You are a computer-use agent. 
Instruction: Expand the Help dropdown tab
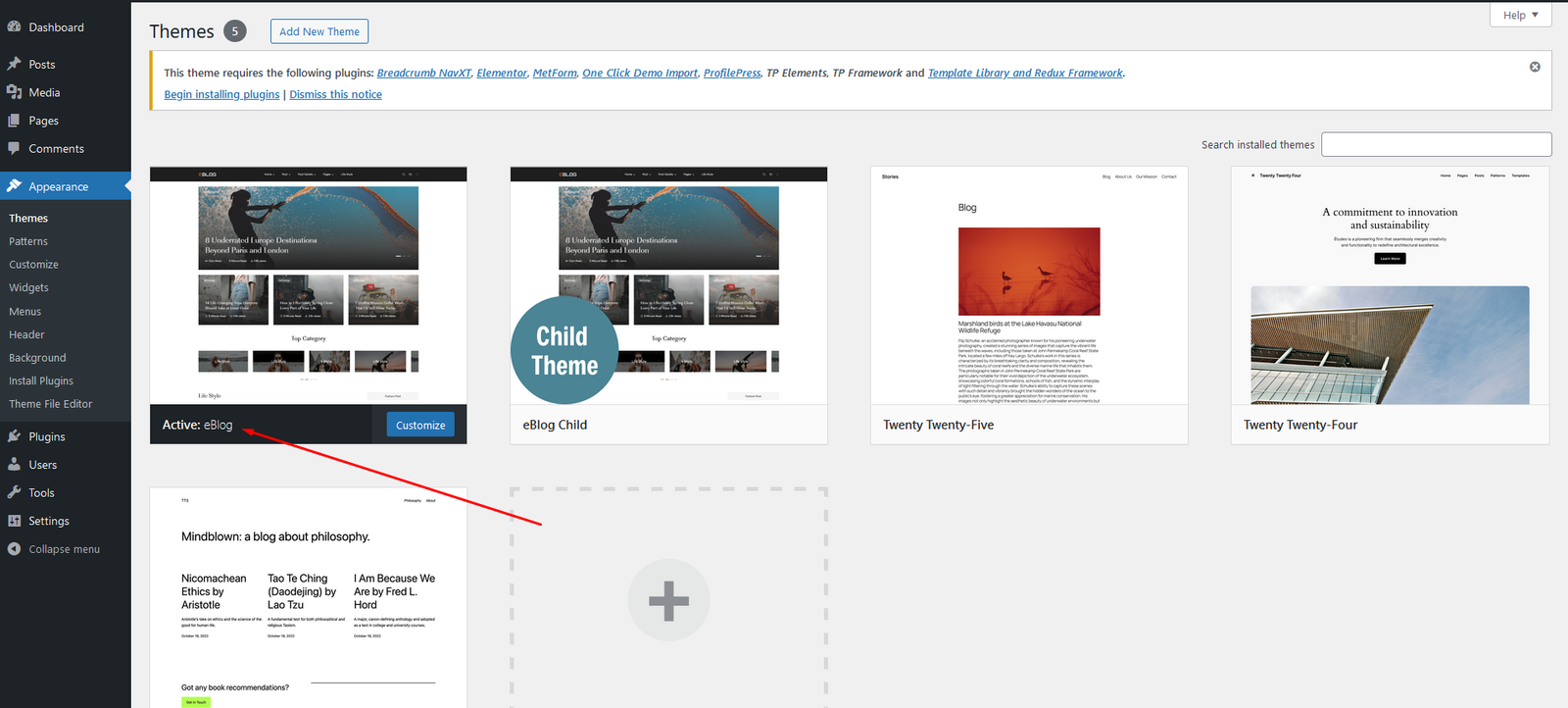[1520, 15]
